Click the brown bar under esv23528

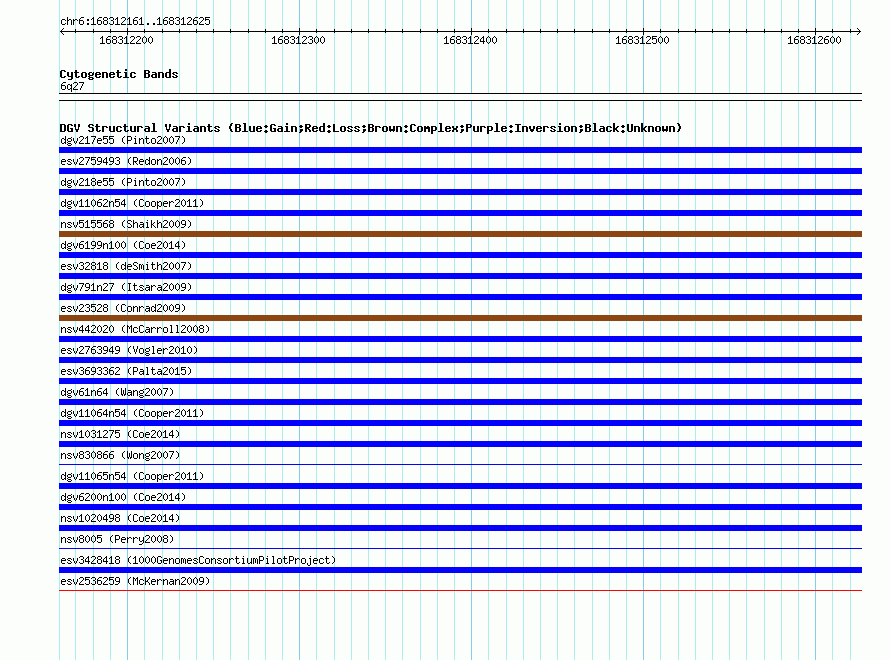pos(460,318)
